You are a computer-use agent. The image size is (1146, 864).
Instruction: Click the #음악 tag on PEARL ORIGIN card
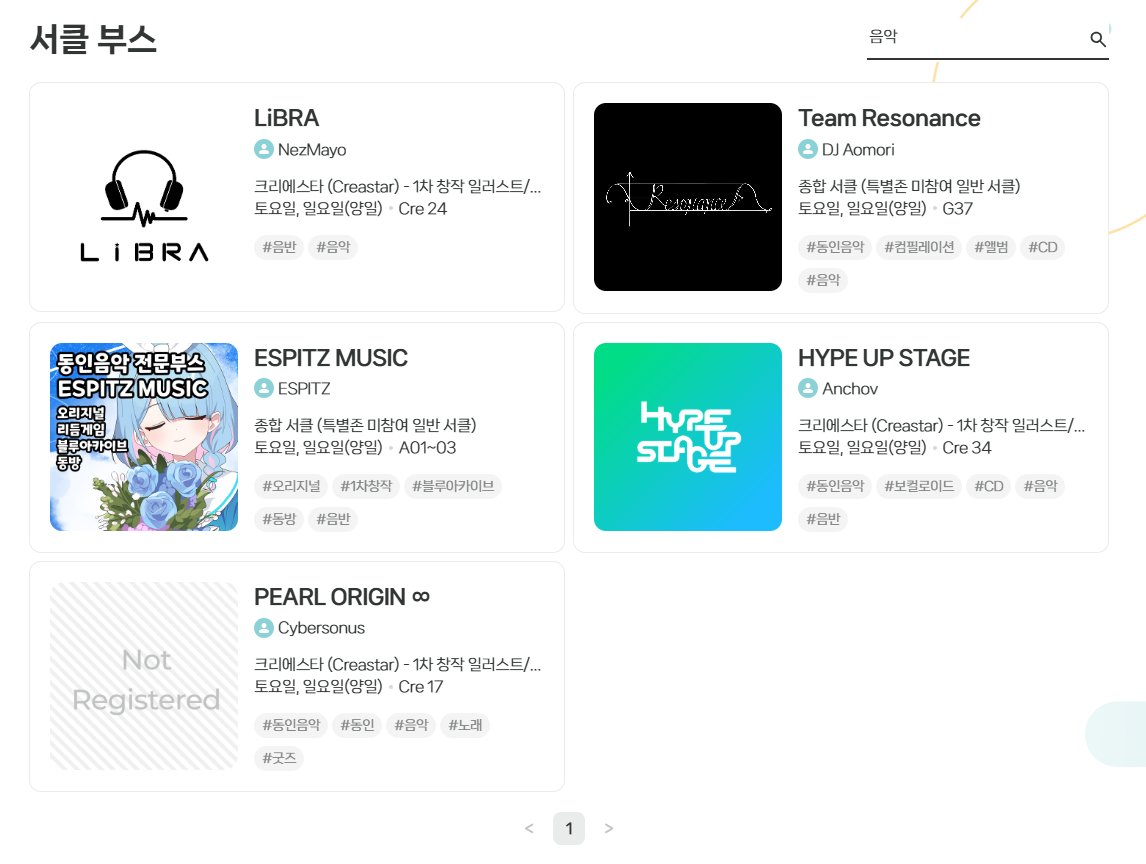coord(411,725)
